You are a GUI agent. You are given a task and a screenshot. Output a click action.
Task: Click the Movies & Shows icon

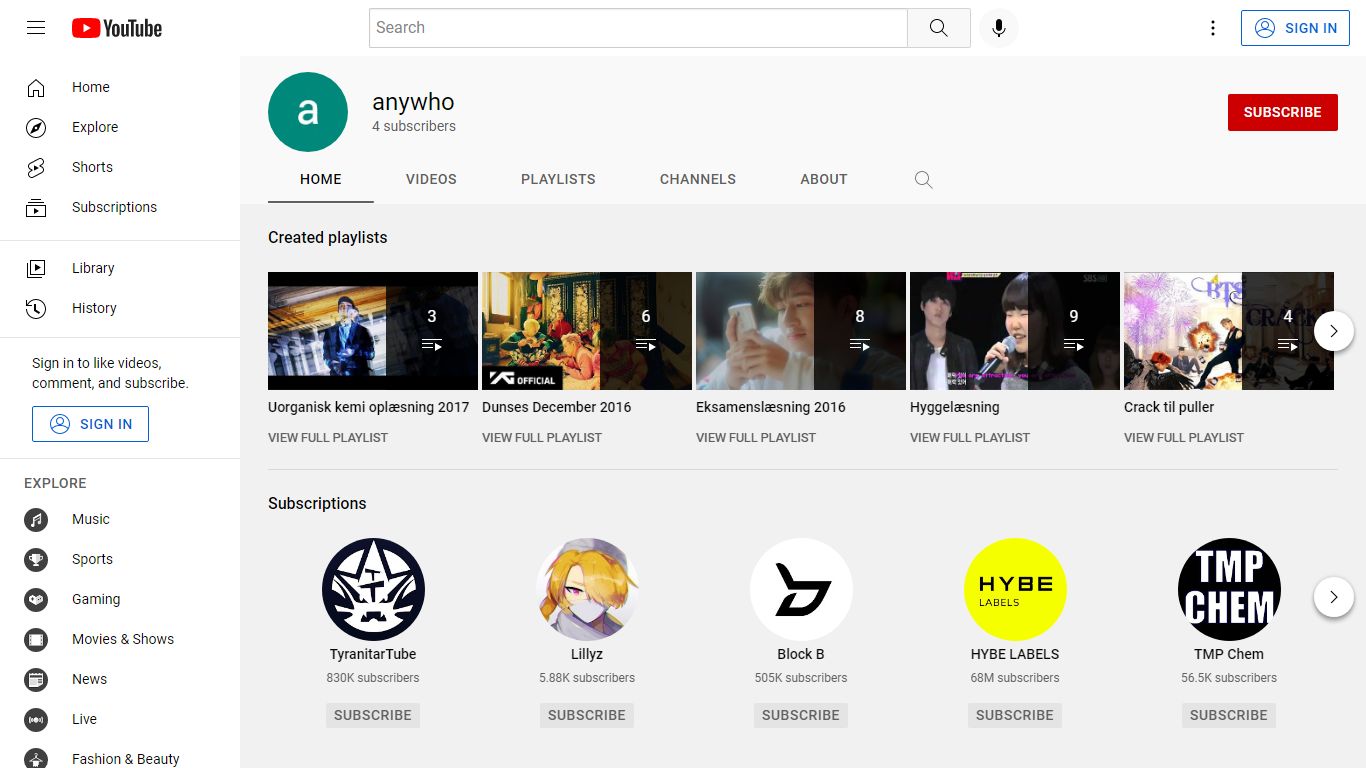[36, 640]
